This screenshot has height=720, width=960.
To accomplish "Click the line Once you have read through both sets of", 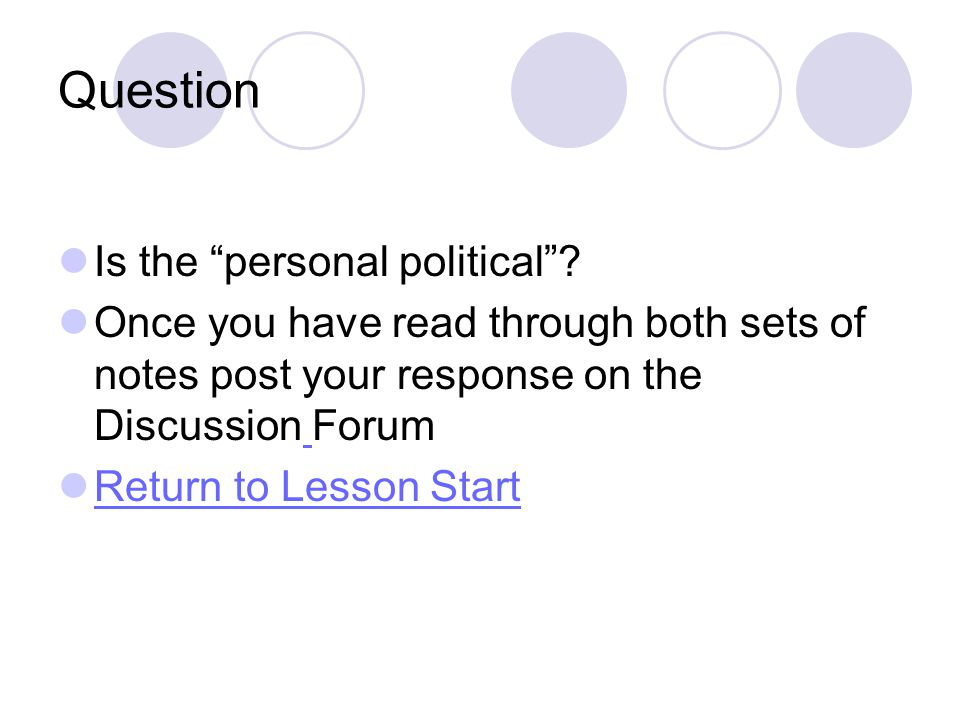I will click(480, 324).
